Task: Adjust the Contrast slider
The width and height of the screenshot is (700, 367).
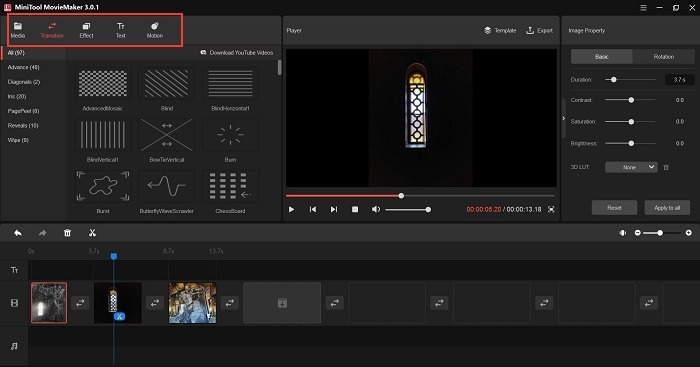Action: 630,100
